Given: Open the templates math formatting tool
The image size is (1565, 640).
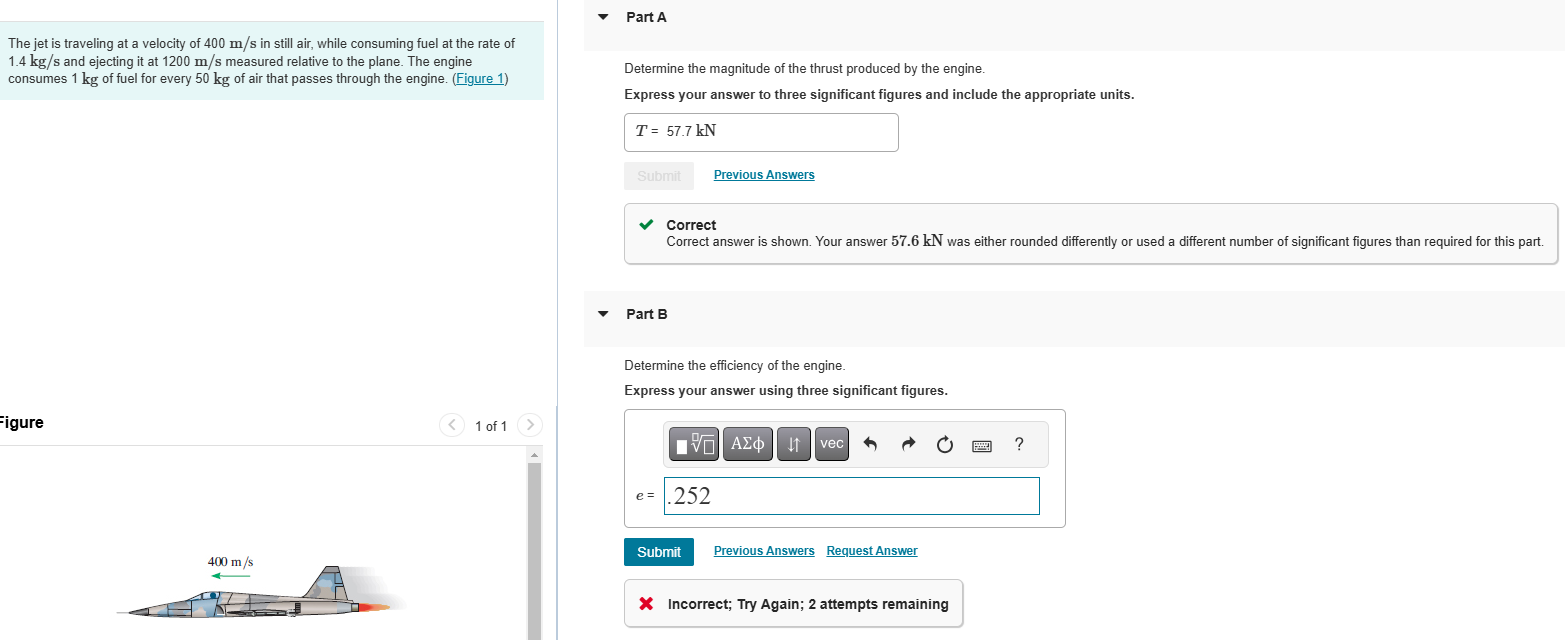Looking at the screenshot, I should pos(694,444).
